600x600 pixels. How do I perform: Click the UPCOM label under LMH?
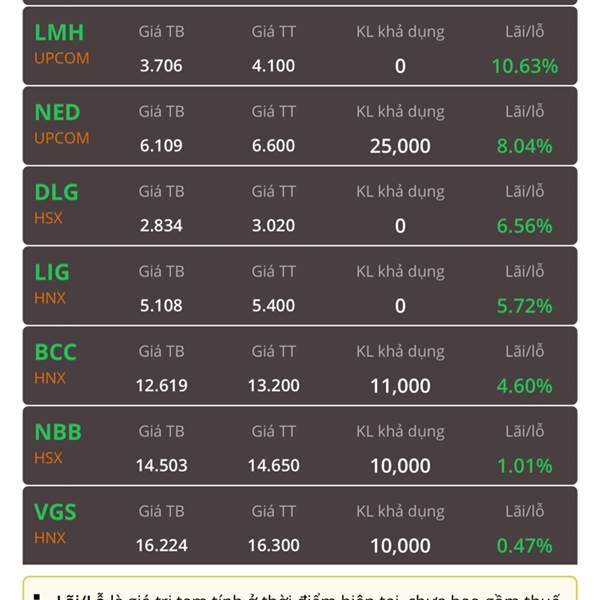click(x=62, y=58)
